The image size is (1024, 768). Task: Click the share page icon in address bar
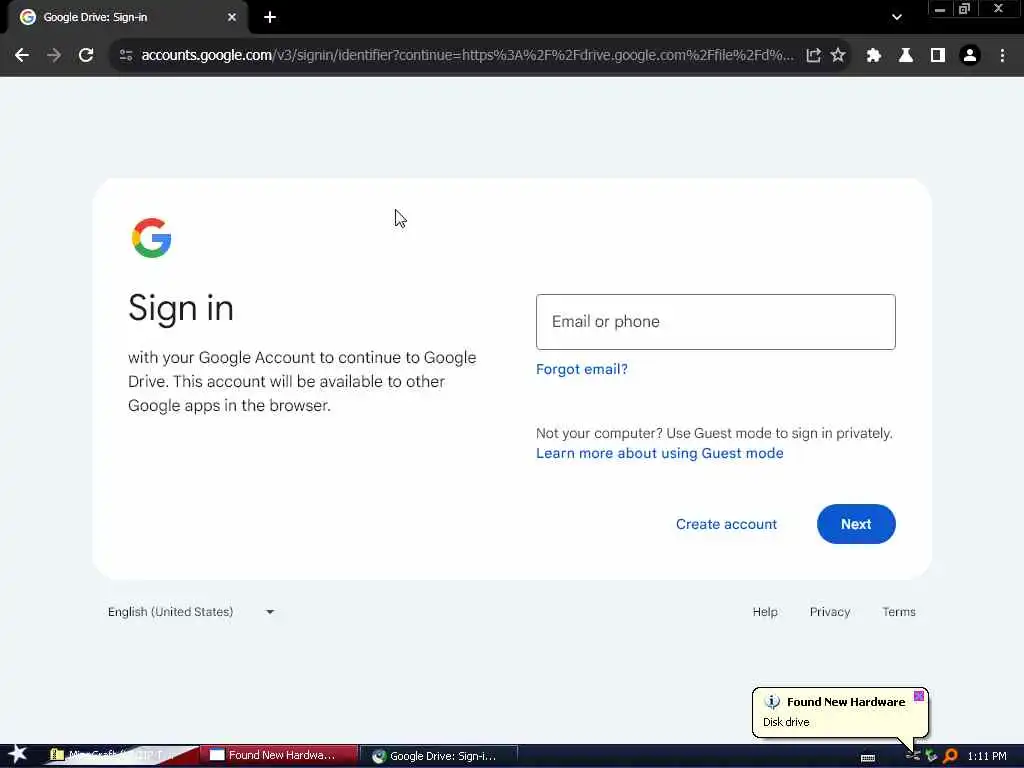pyautogui.click(x=813, y=56)
